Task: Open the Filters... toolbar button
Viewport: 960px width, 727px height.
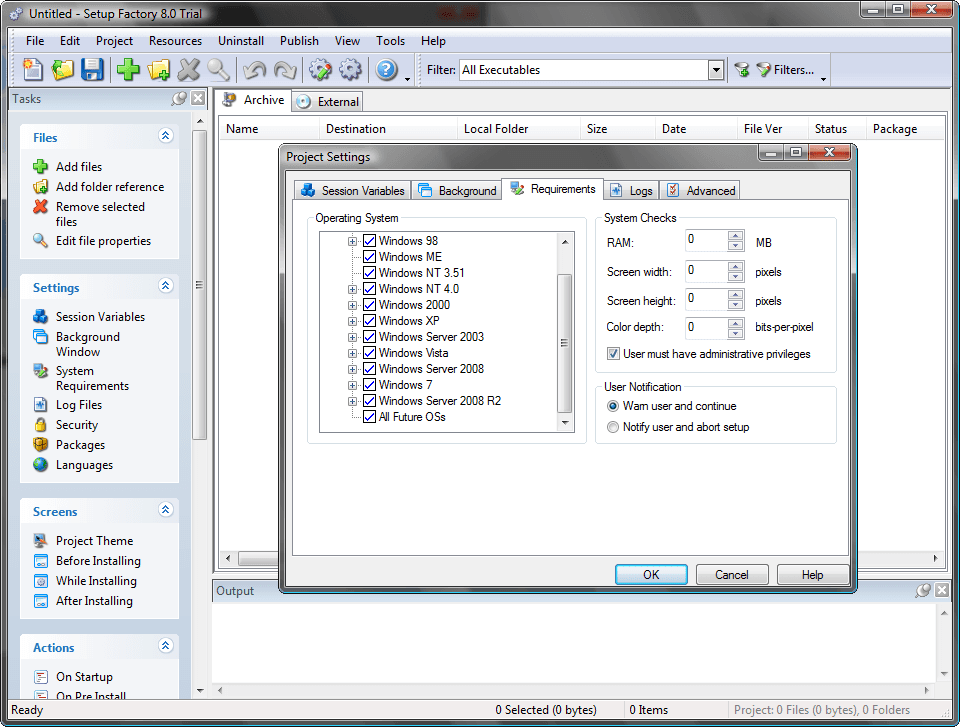Action: click(x=786, y=70)
